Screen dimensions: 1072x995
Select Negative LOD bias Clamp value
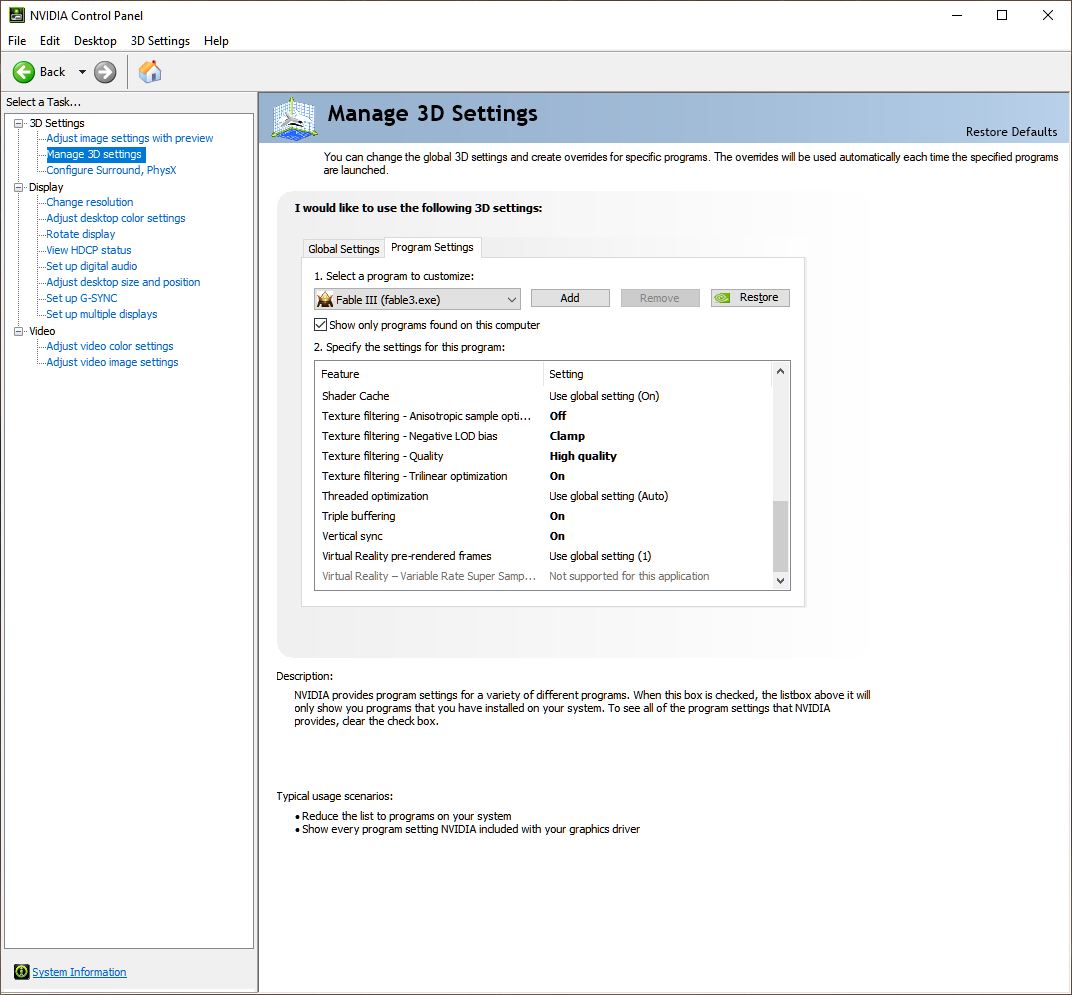567,436
